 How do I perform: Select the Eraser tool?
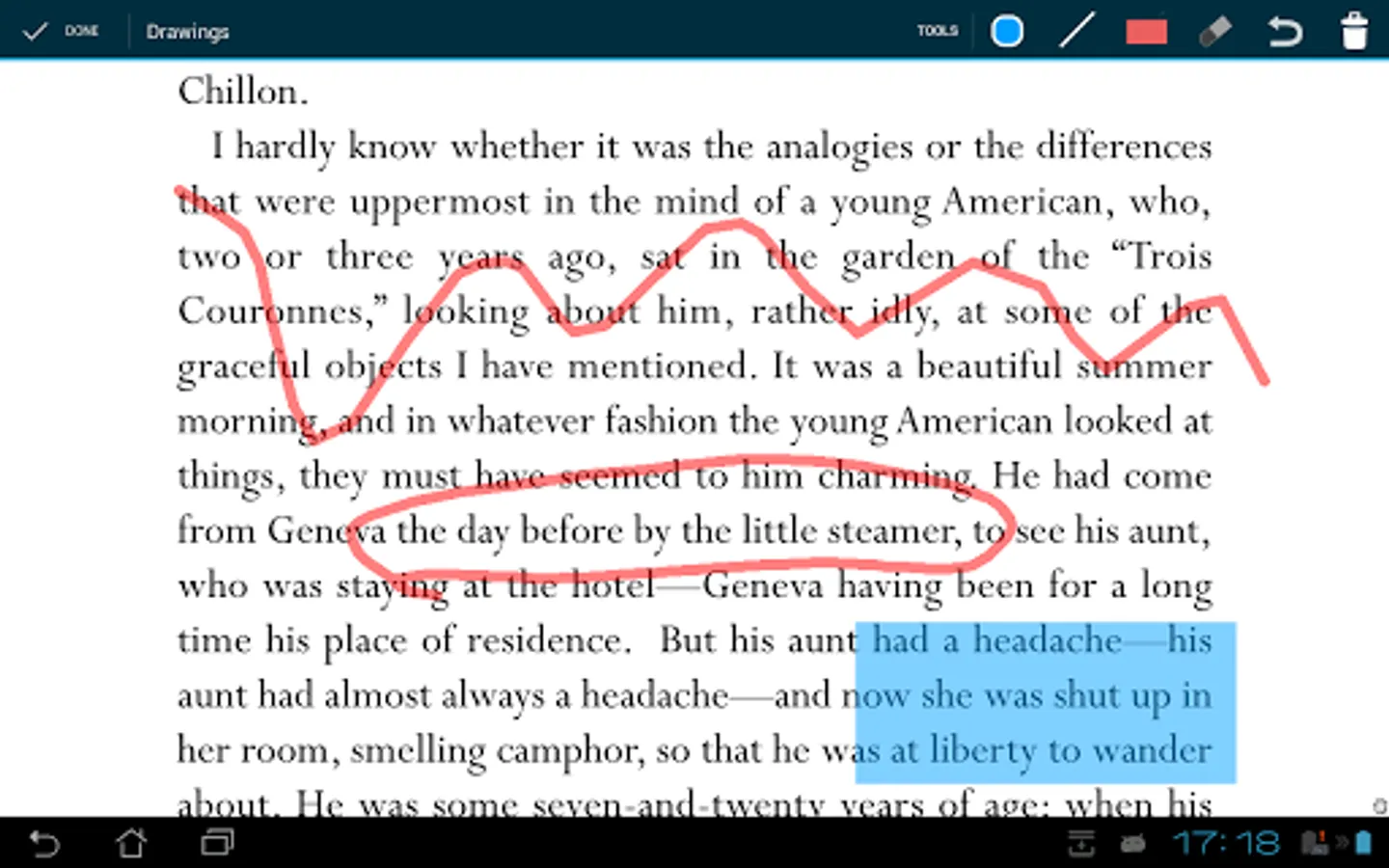point(1215,31)
